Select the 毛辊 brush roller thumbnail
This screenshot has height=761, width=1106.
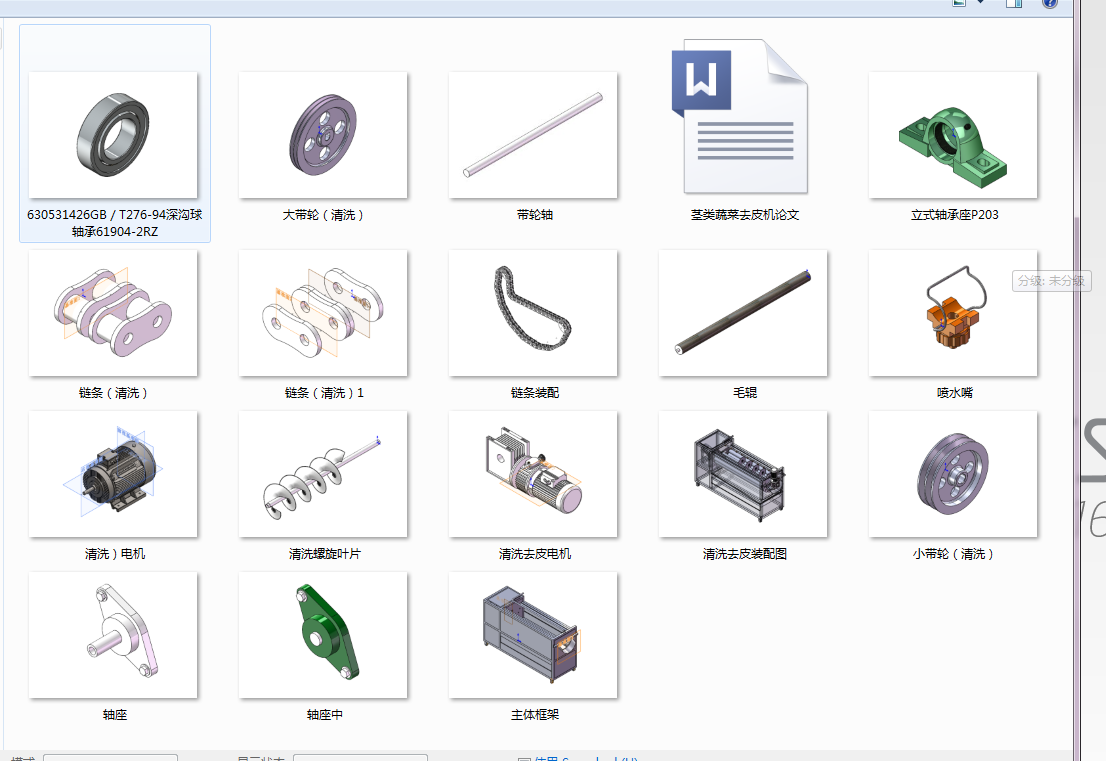743,313
